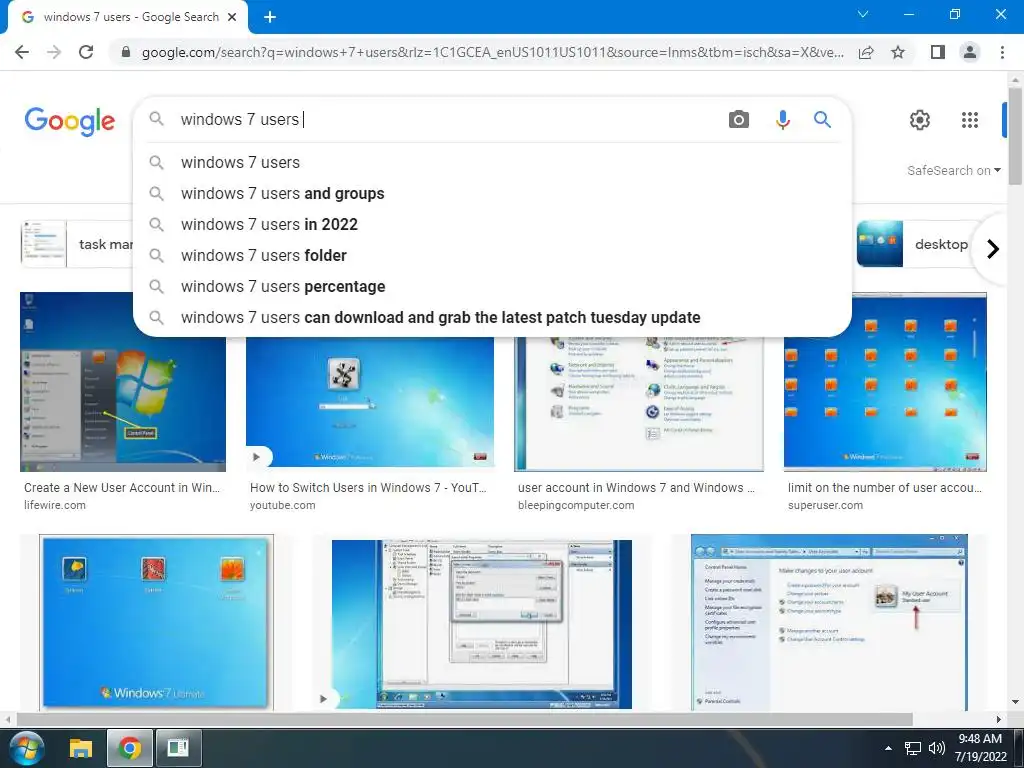Image resolution: width=1024 pixels, height=768 pixels.
Task: Start voice search with microphone icon
Action: [782, 120]
